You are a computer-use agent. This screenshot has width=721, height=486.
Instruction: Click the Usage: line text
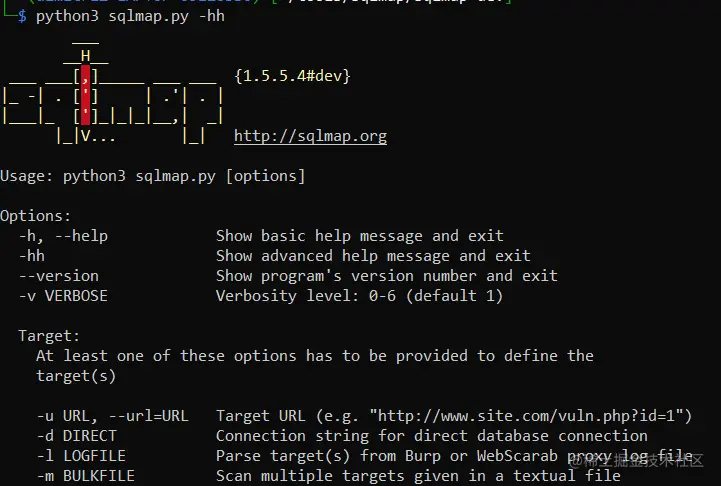pos(153,176)
